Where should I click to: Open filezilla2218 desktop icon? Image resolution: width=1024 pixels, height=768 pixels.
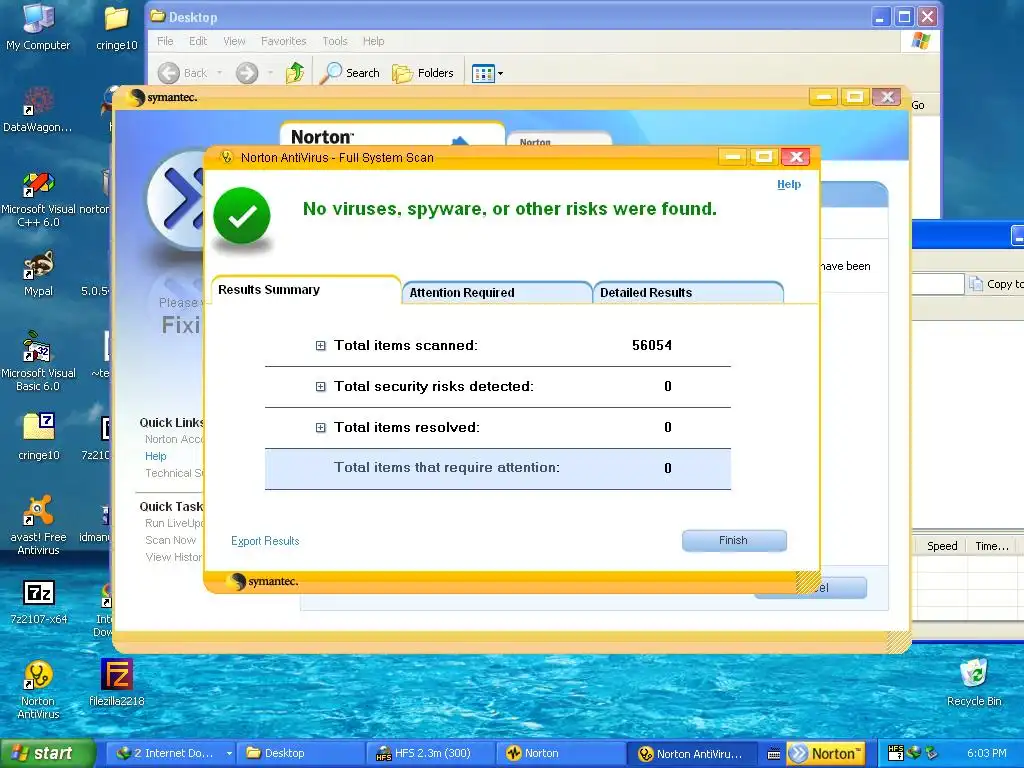tap(116, 682)
